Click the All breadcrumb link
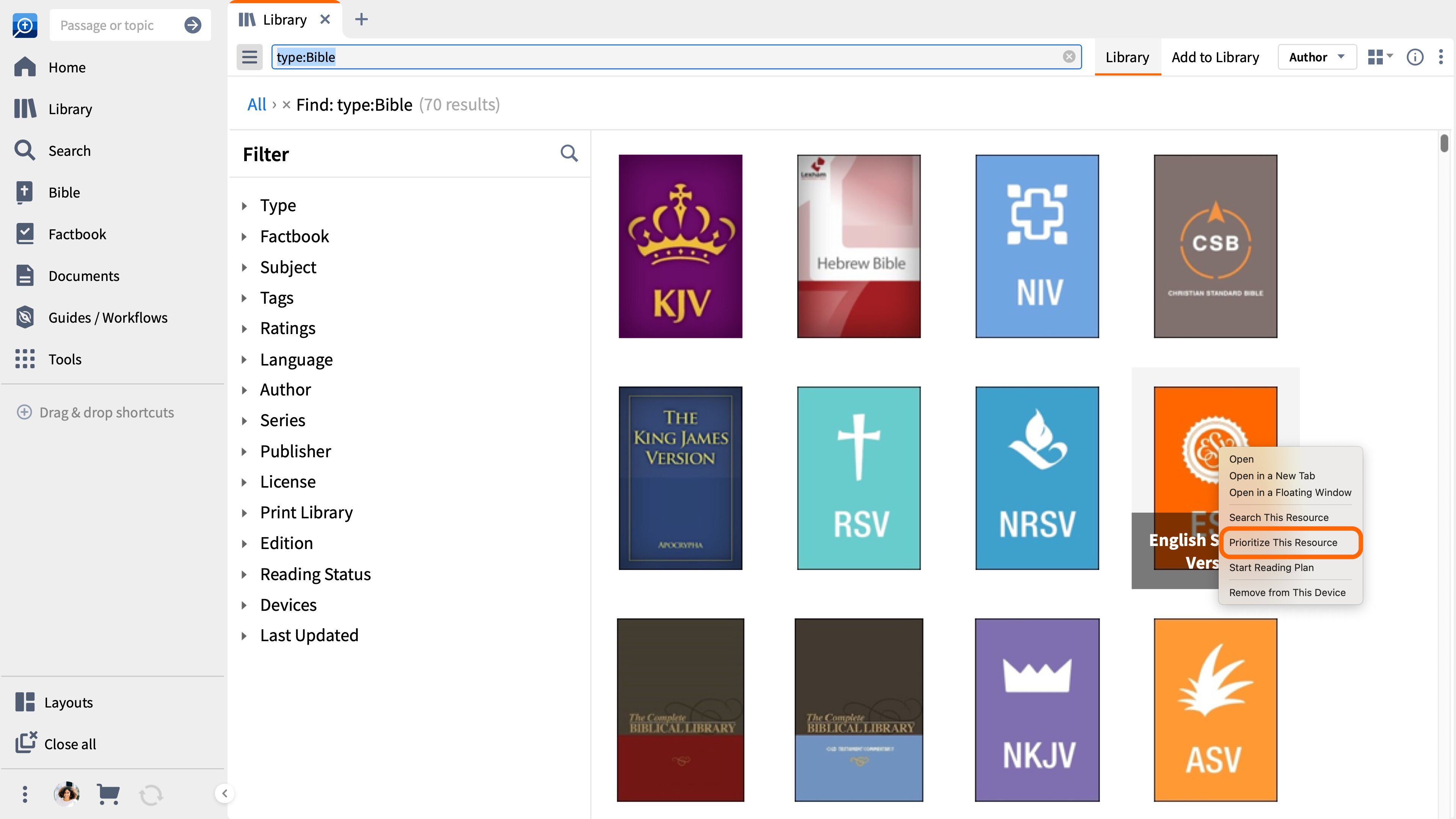Viewport: 1456px width, 819px height. click(257, 105)
